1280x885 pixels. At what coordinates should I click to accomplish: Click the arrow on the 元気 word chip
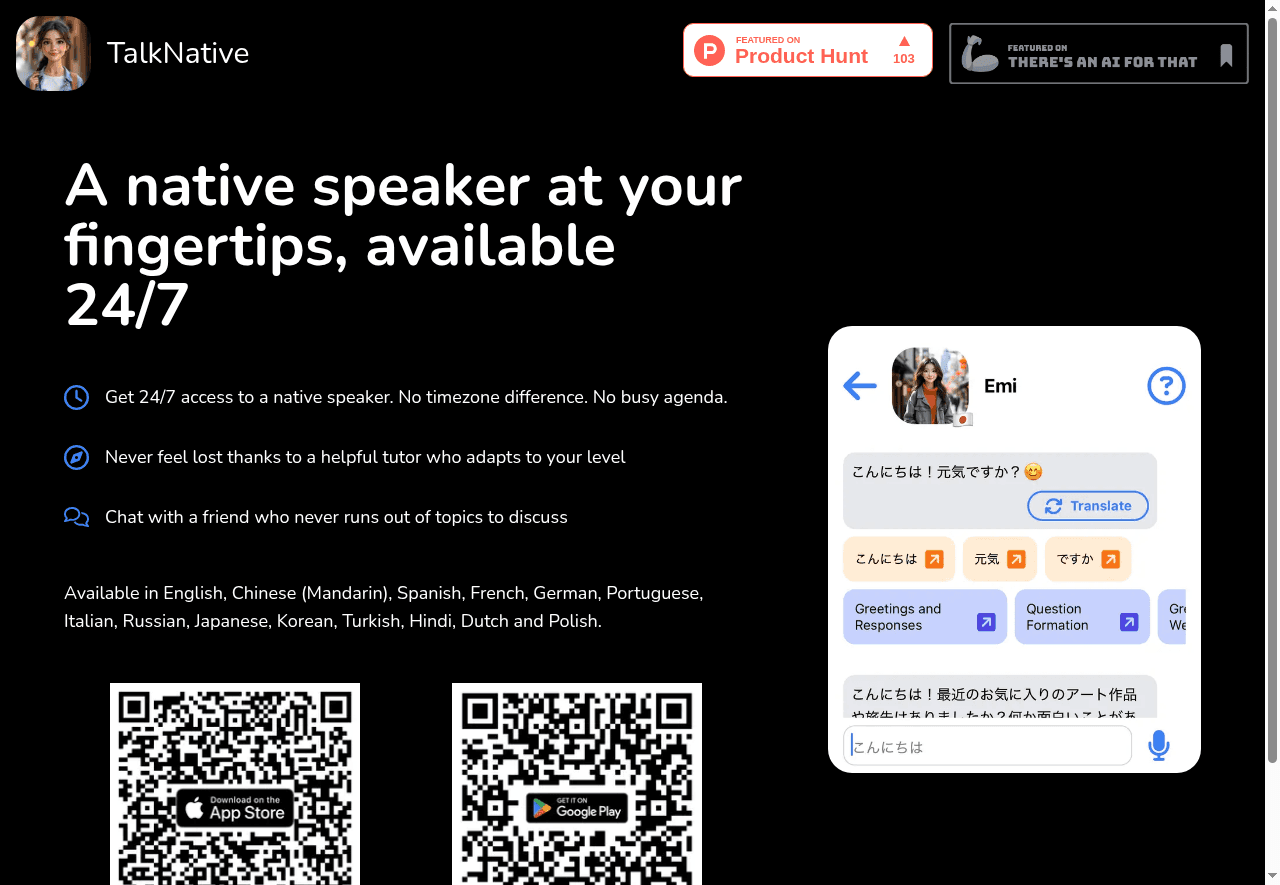coord(1016,559)
